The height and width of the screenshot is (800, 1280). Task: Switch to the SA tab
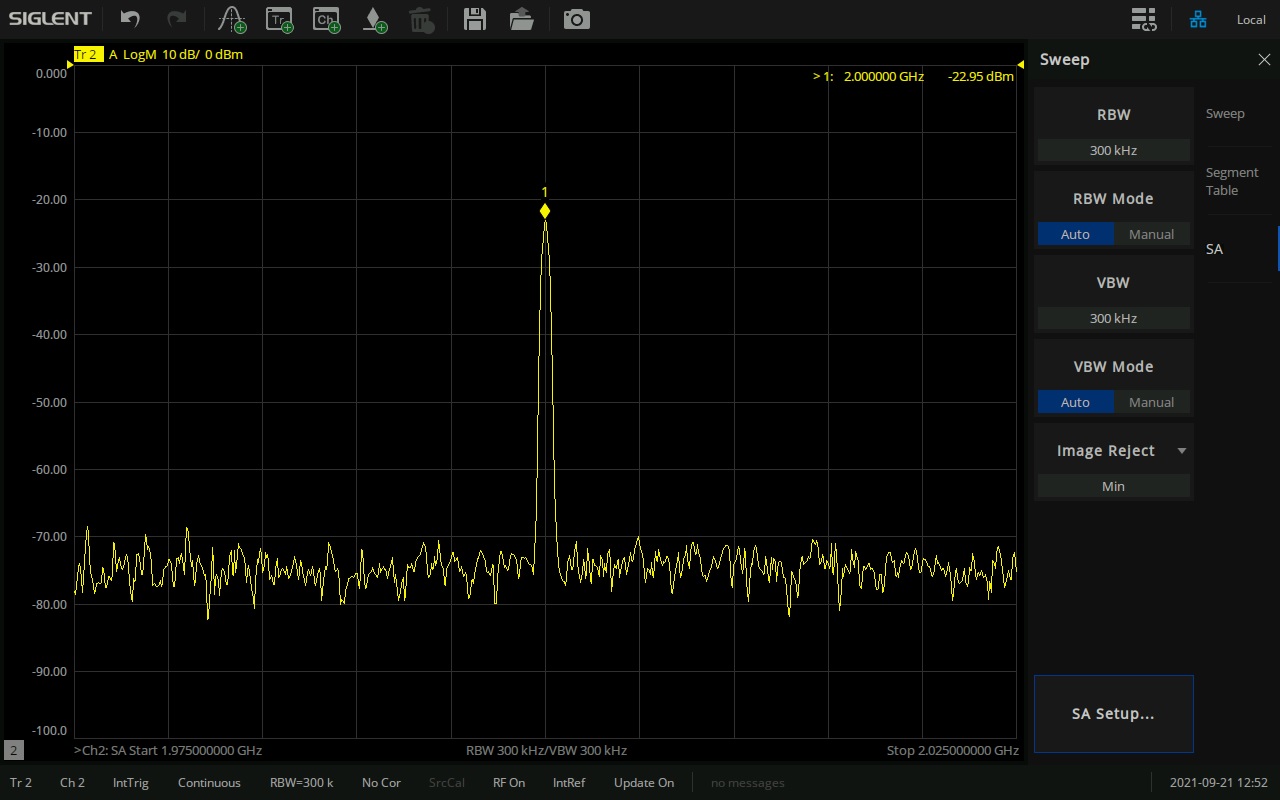1214,249
